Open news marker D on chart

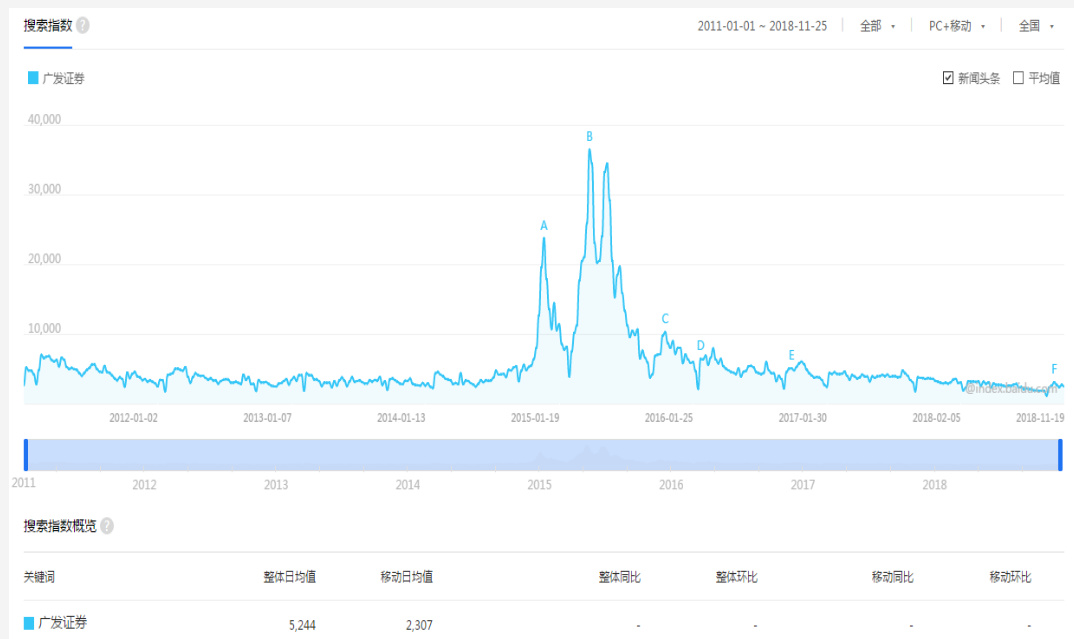tap(700, 346)
